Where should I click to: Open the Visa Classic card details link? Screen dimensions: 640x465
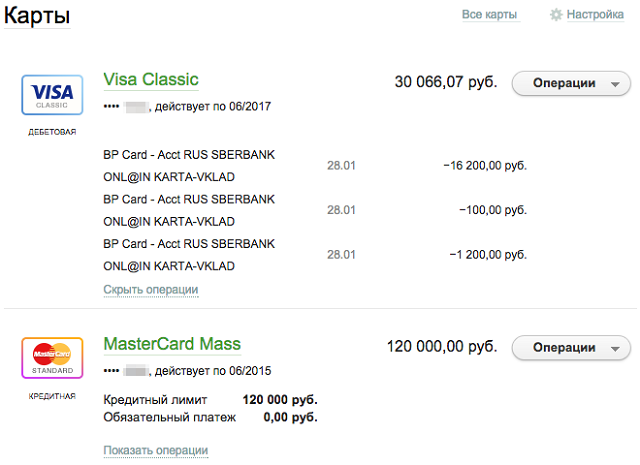151,80
